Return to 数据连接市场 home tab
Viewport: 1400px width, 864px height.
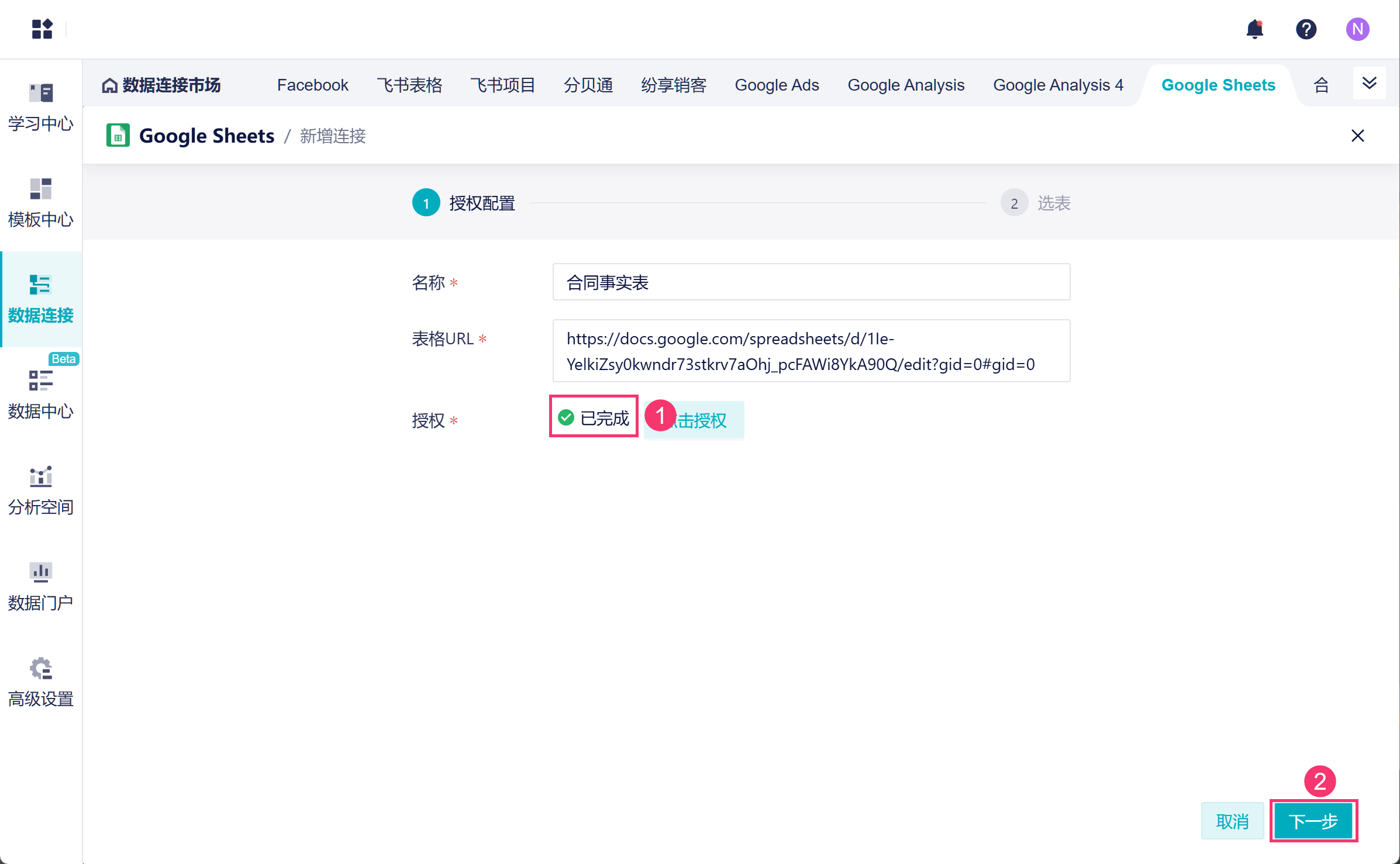click(161, 85)
